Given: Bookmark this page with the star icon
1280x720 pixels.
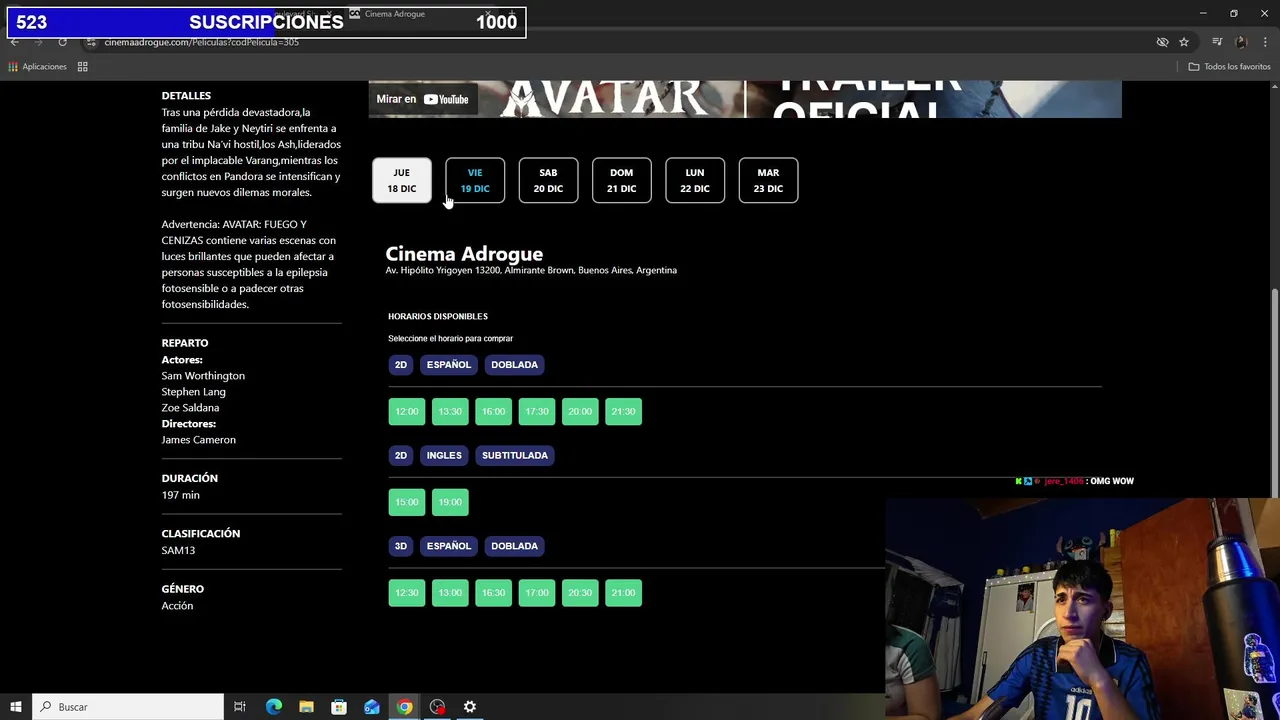Looking at the screenshot, I should 1184,42.
